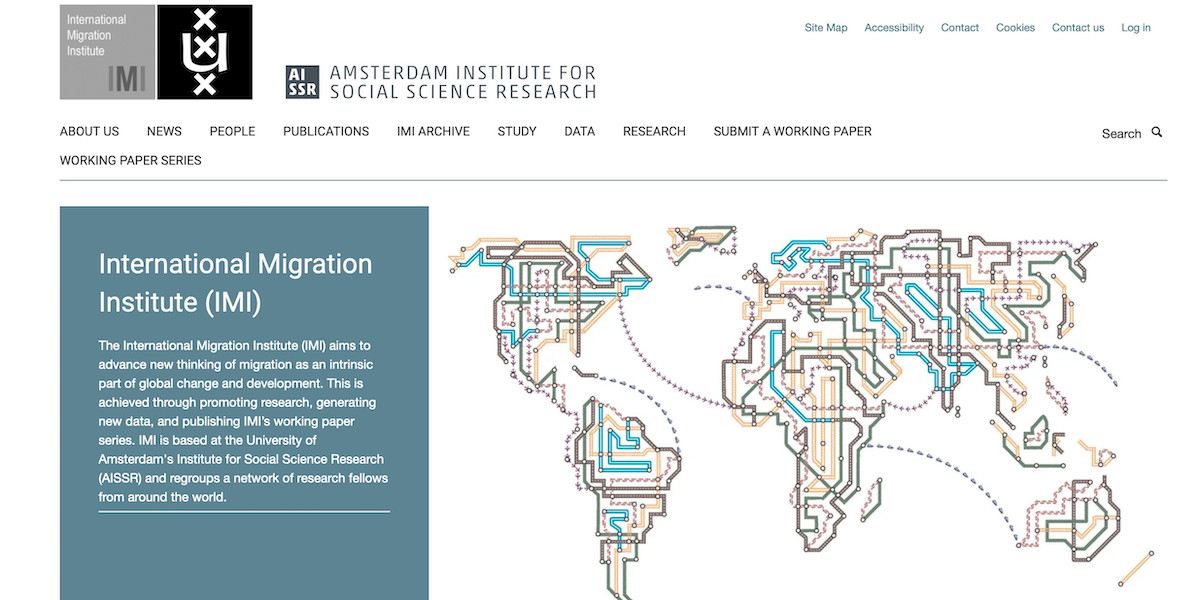Open the News menu item

point(164,131)
